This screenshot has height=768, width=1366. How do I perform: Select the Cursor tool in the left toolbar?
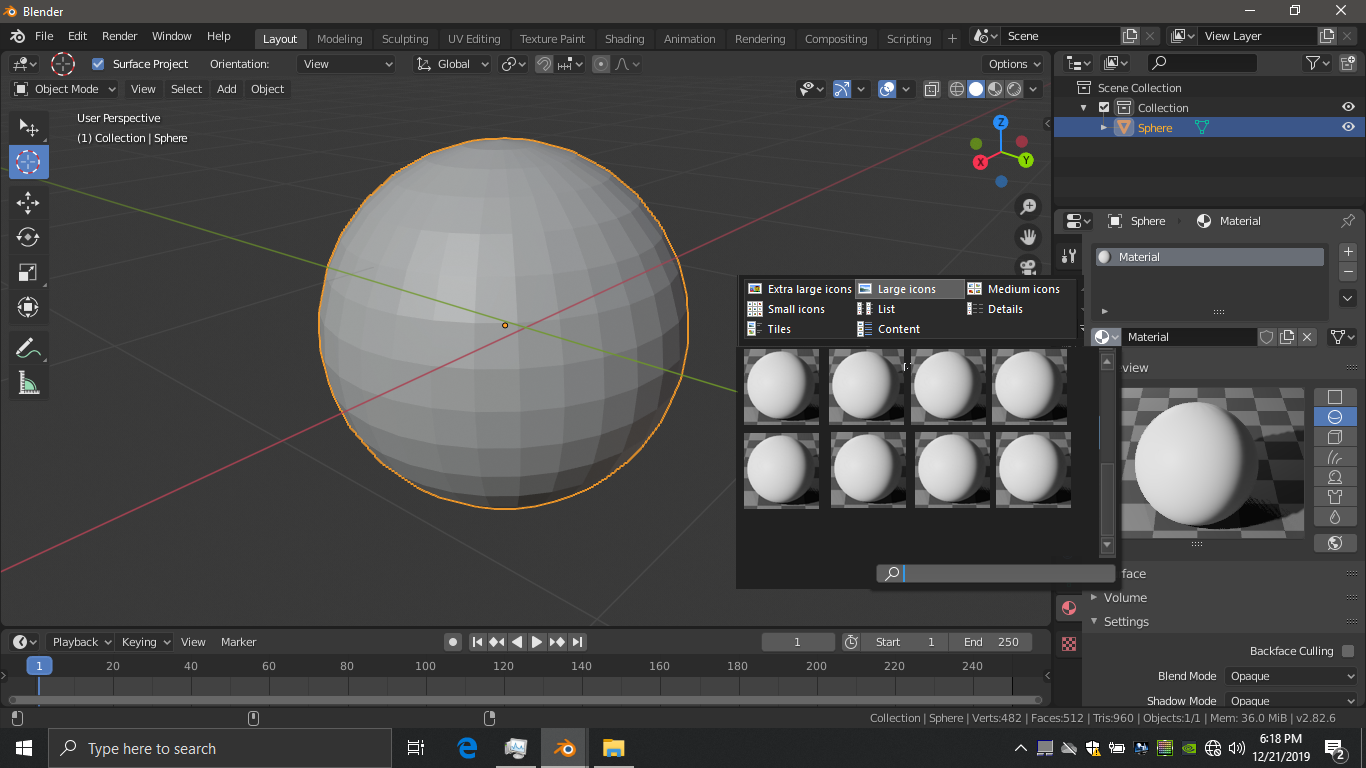pos(29,162)
